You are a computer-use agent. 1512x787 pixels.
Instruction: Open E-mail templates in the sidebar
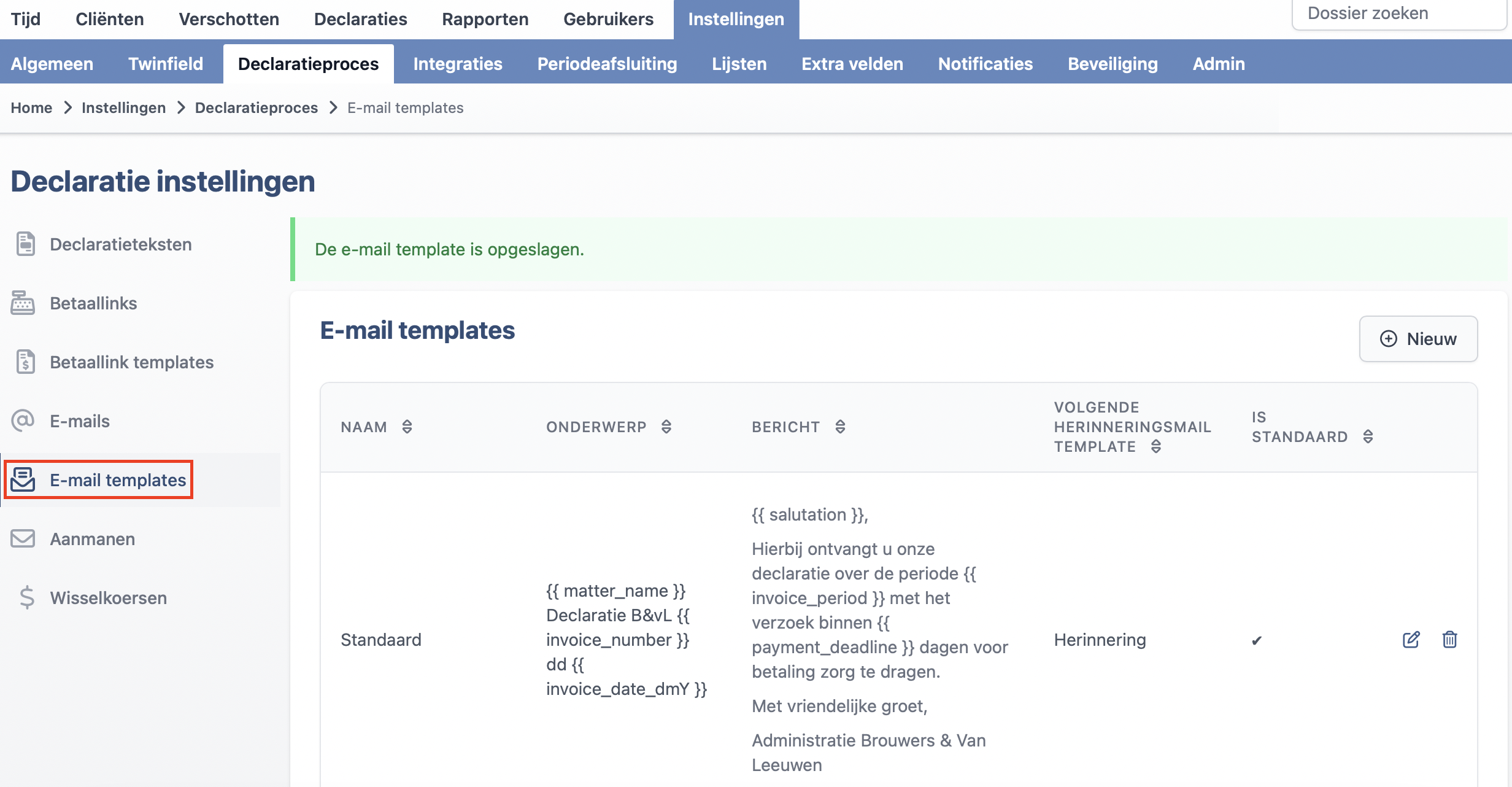118,480
